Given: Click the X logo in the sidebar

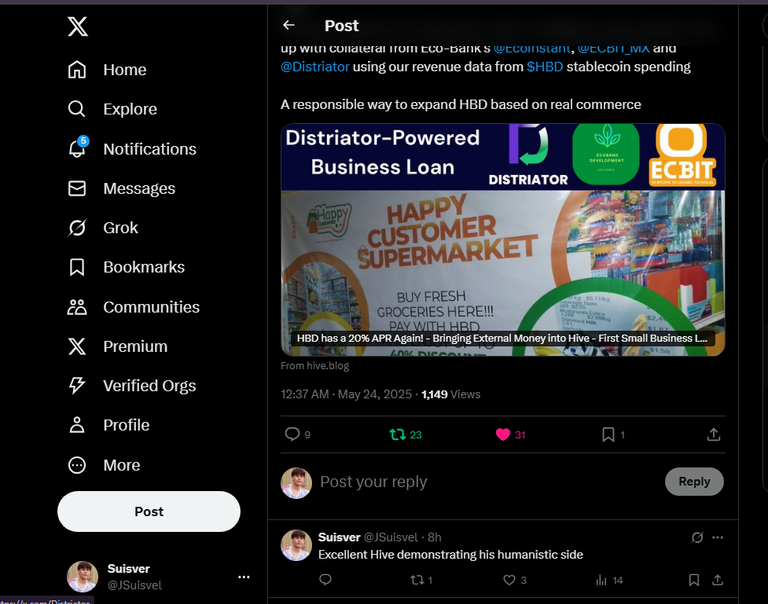Looking at the screenshot, I should coord(77,26).
